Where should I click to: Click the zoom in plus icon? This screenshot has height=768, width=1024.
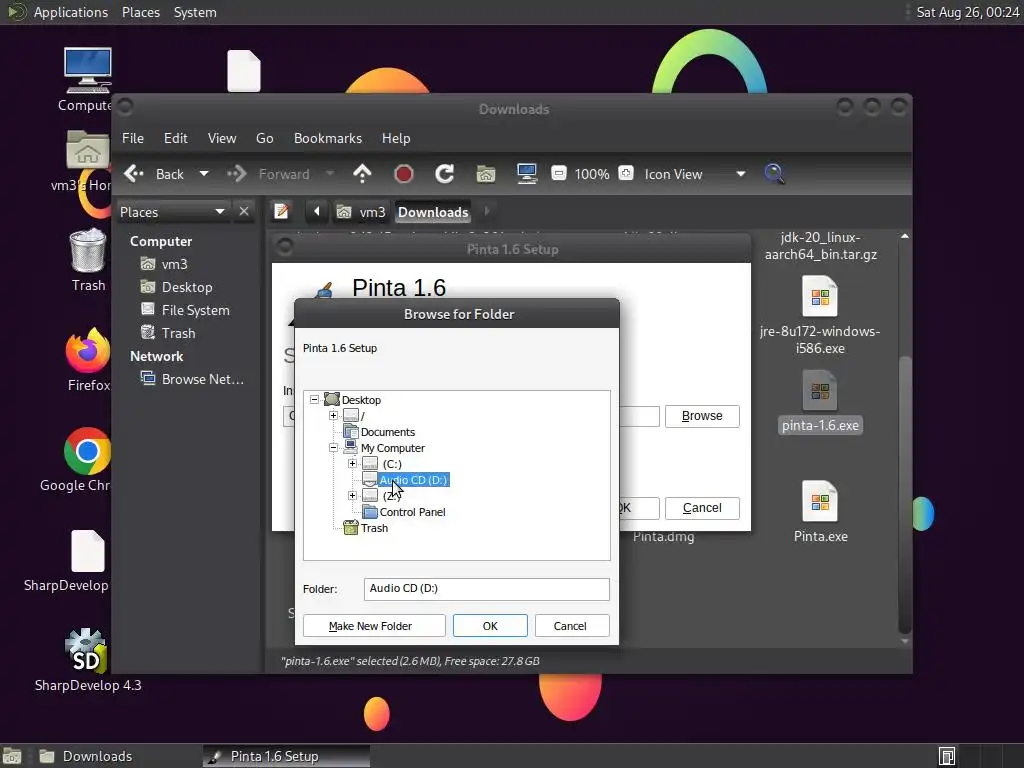[626, 173]
